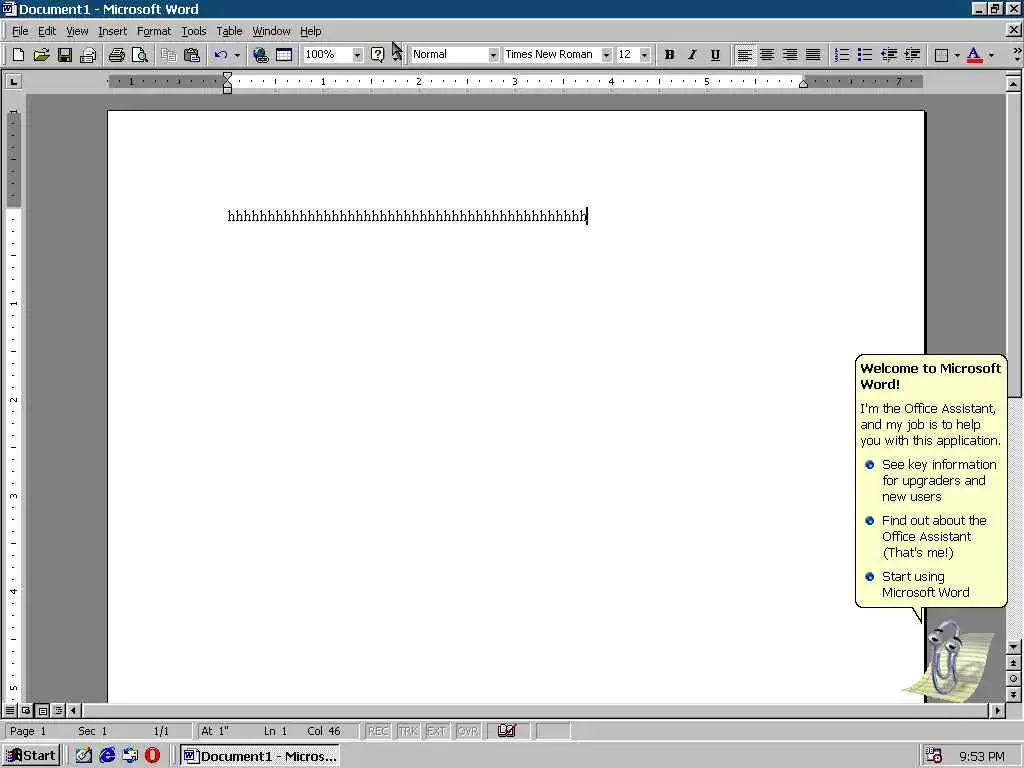The height and width of the screenshot is (768, 1024).
Task: Open the Tables and Borders toolbar icon
Action: coord(283,55)
